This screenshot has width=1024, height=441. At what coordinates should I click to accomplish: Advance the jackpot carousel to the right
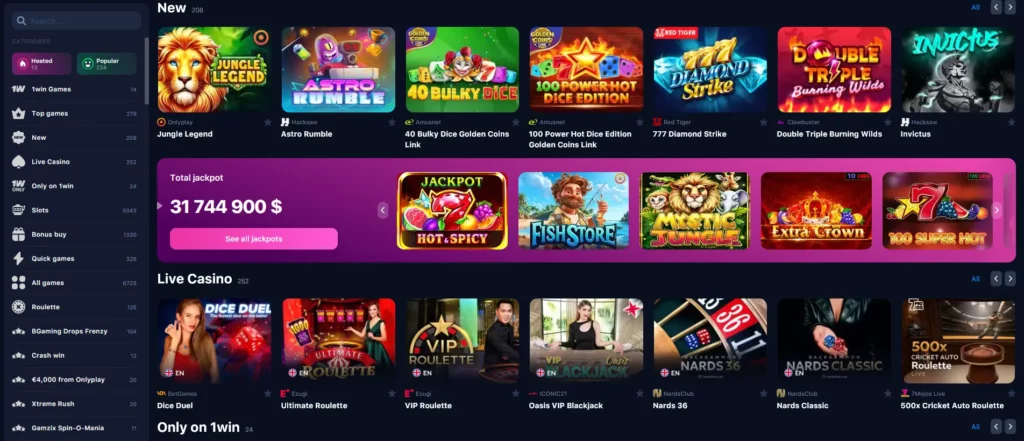pyautogui.click(x=997, y=210)
